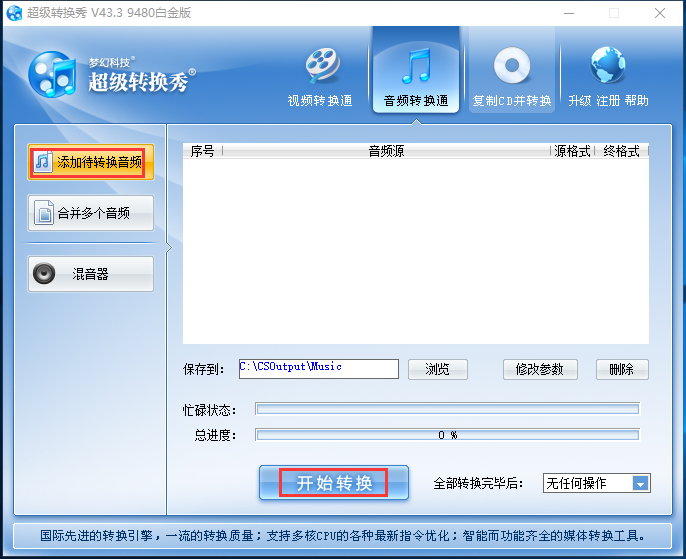Screen dimensions: 686x559
Task: Click the 删除 delete button
Action: point(622,370)
